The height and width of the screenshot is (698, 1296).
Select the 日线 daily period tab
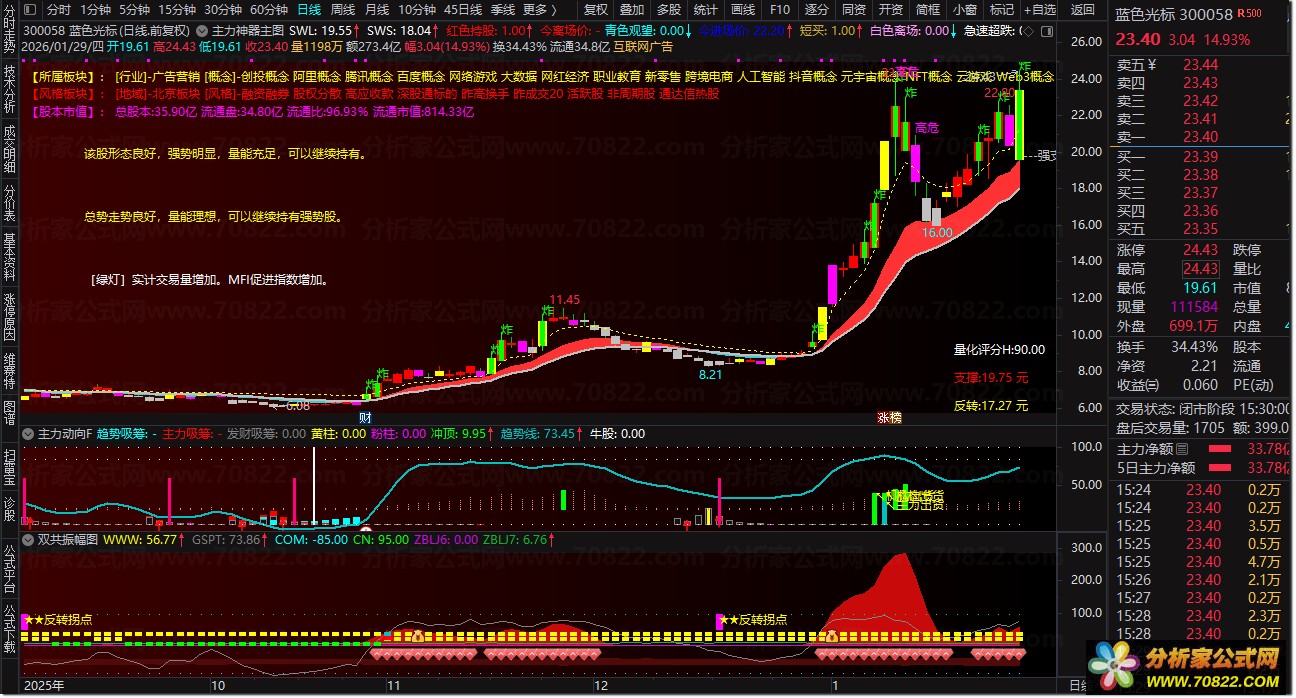[x=309, y=9]
